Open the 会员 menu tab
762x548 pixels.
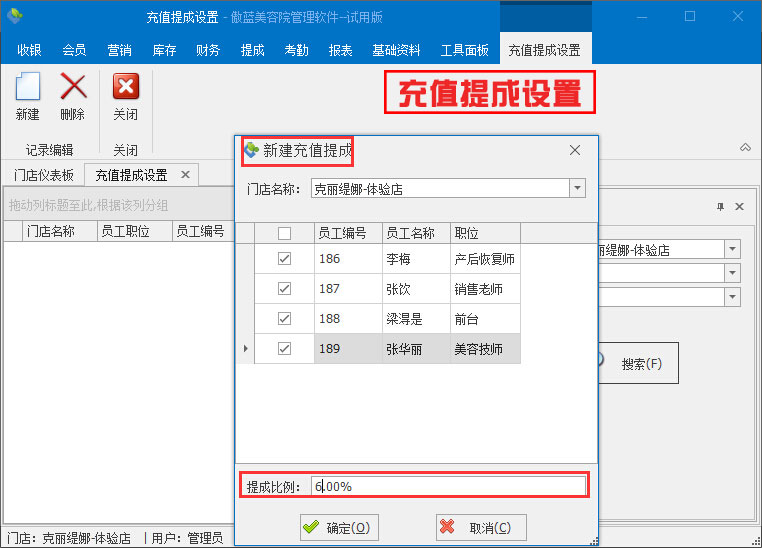point(74,50)
